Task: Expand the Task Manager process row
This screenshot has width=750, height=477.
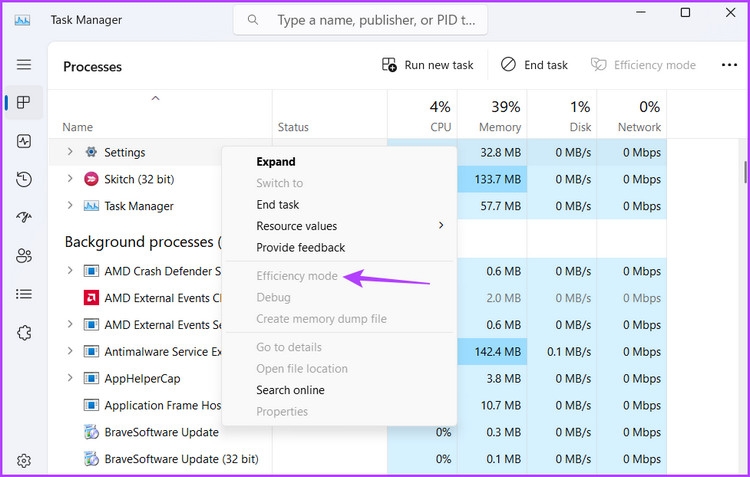Action: [x=70, y=205]
